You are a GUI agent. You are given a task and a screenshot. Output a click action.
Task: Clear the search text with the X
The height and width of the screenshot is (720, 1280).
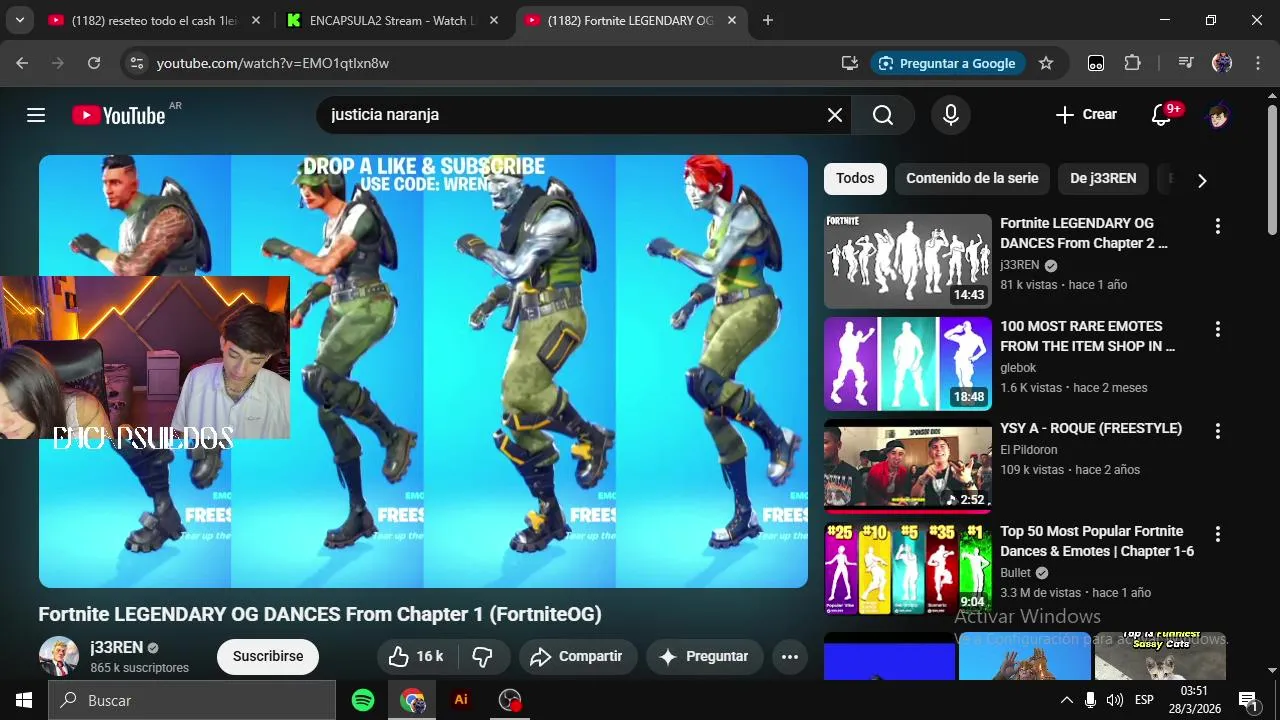click(x=835, y=115)
